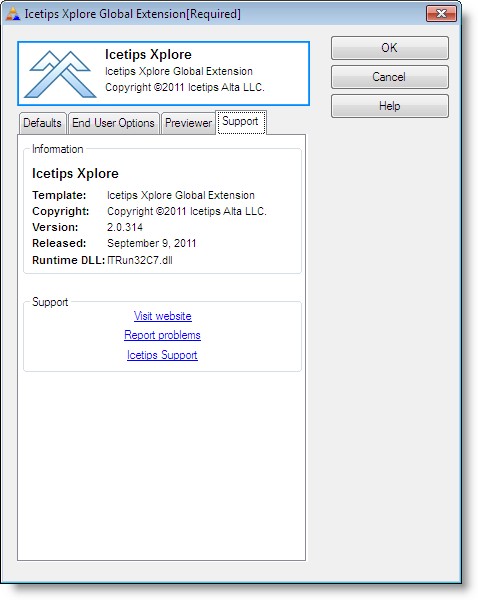This screenshot has width=478, height=600.
Task: Click the Icetips icon in the title bar
Action: click(13, 14)
